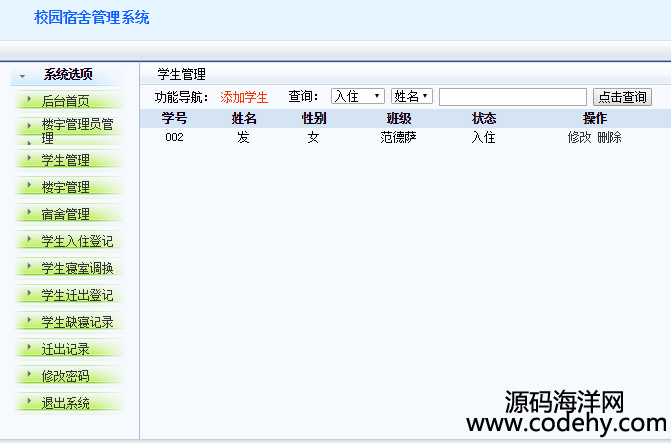Click the 学生管理 panel heading

(181, 74)
